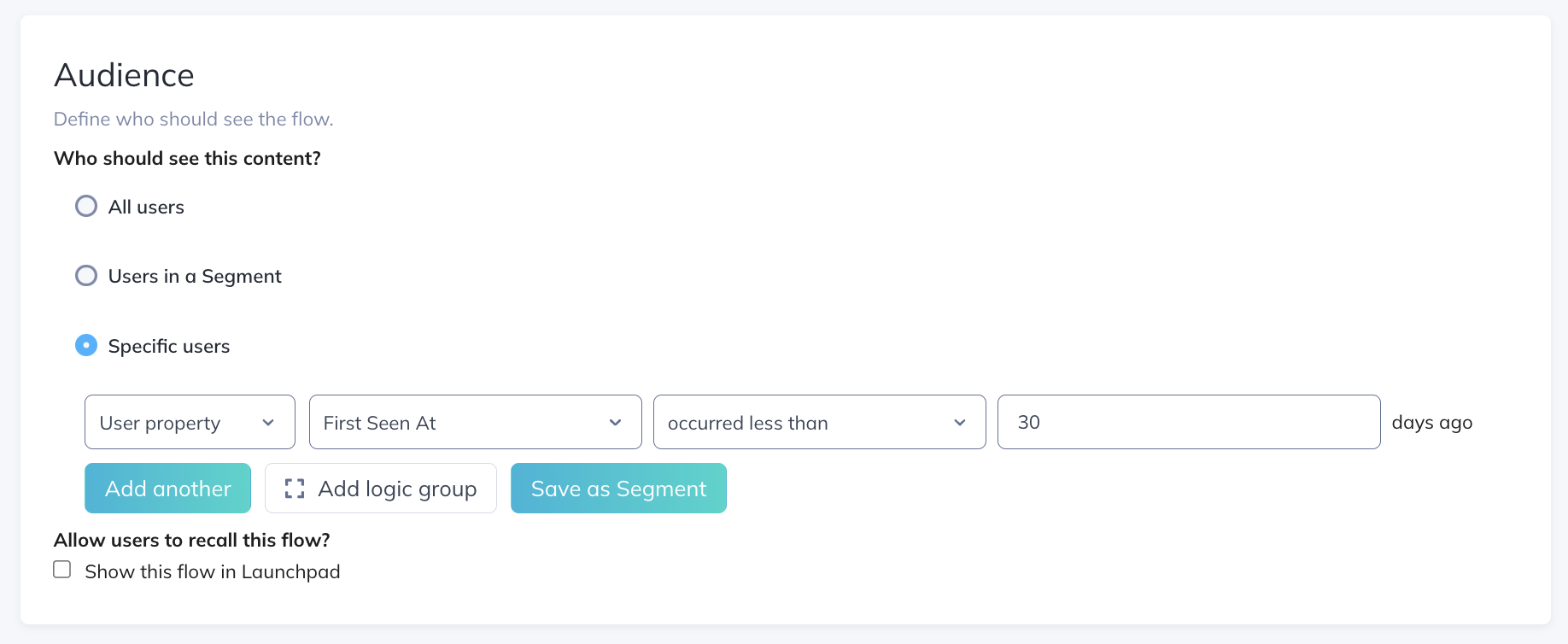
Task: Click the Audience heading
Action: [124, 75]
